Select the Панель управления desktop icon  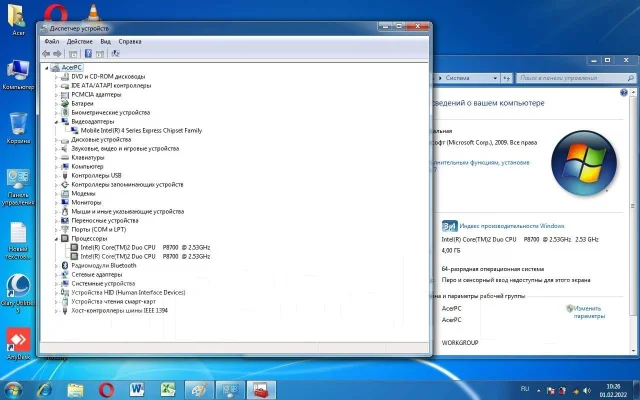[x=18, y=187]
